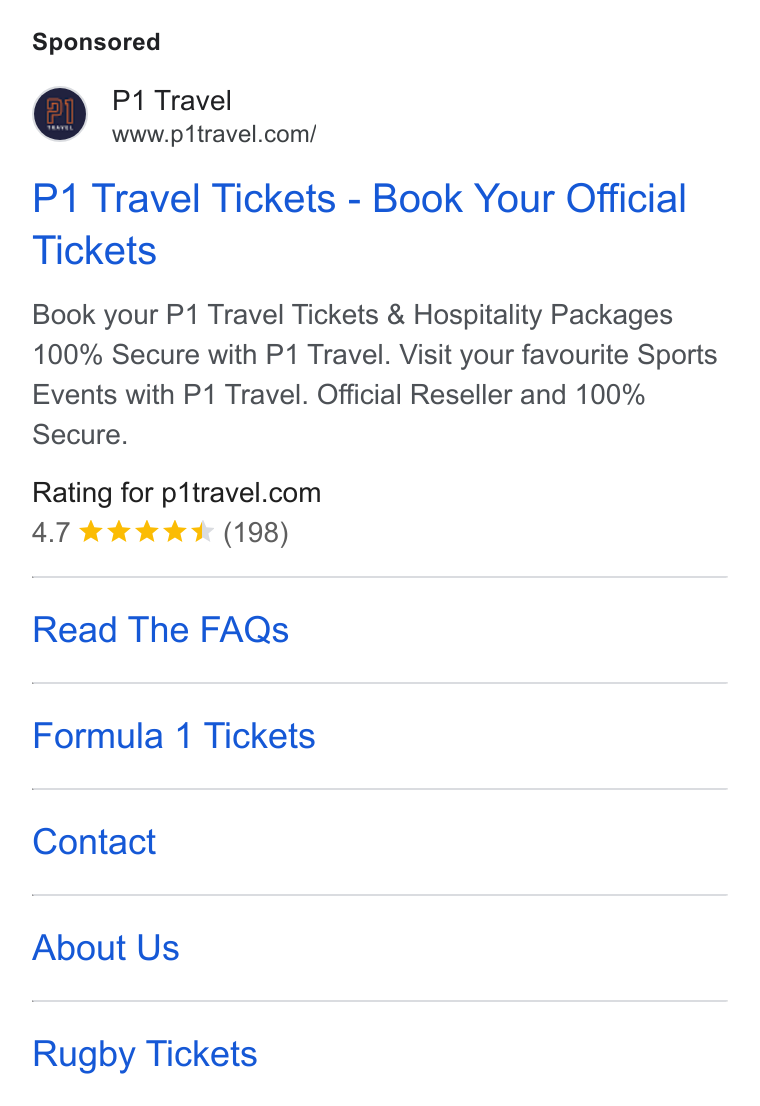Image resolution: width=760 pixels, height=1106 pixels.
Task: Click the first gold rating star
Action: [x=91, y=531]
